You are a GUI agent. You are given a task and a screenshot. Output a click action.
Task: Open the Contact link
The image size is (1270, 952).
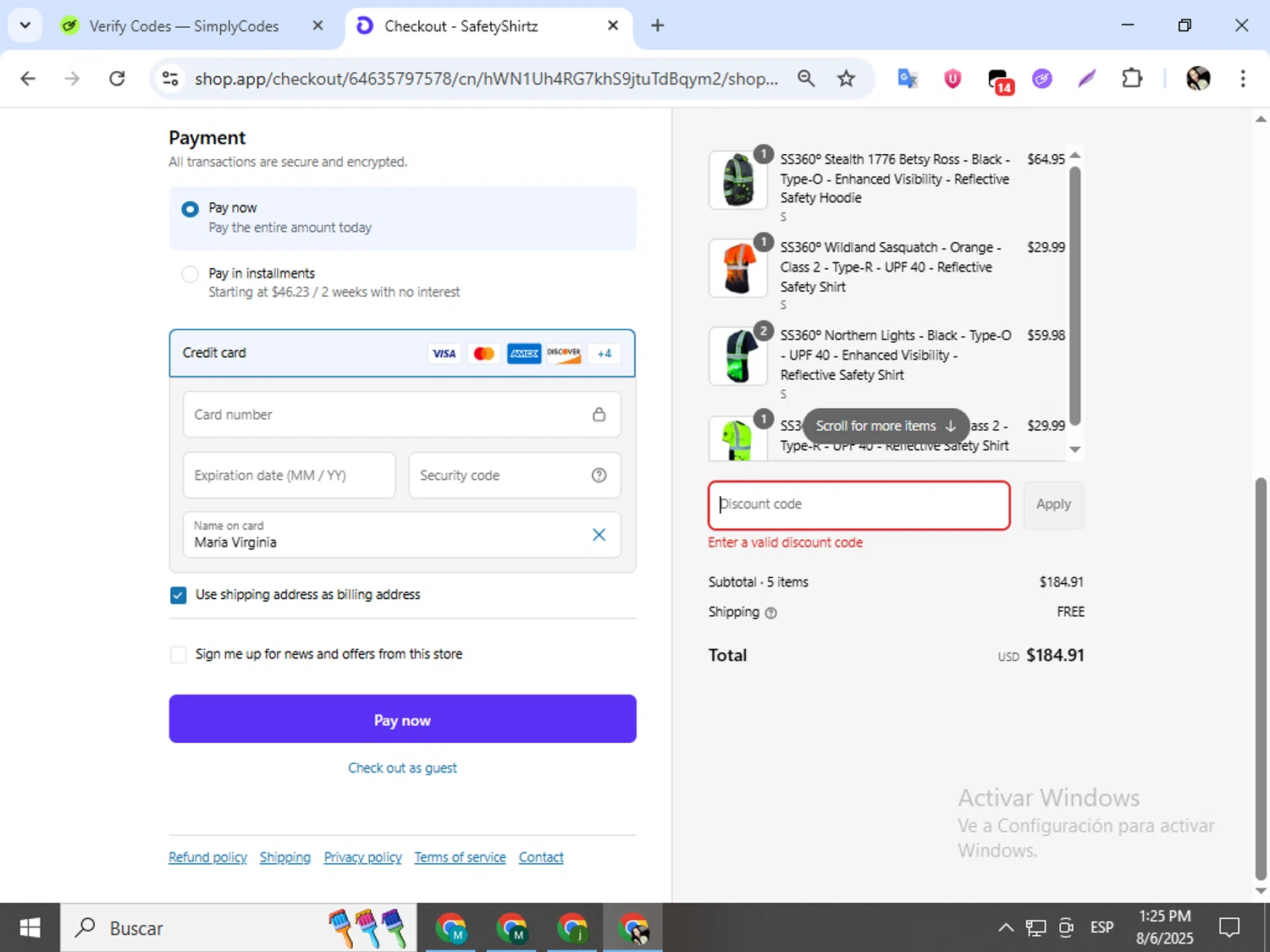[541, 857]
